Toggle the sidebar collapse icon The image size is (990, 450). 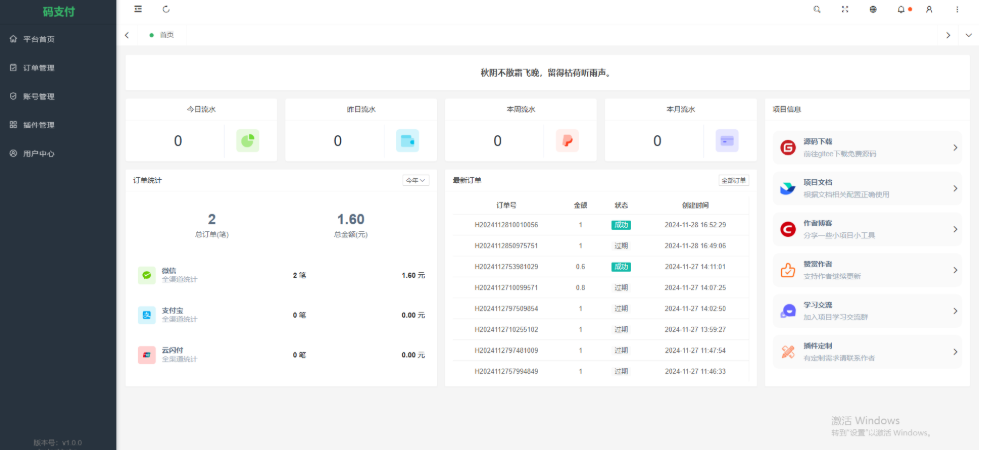point(138,9)
